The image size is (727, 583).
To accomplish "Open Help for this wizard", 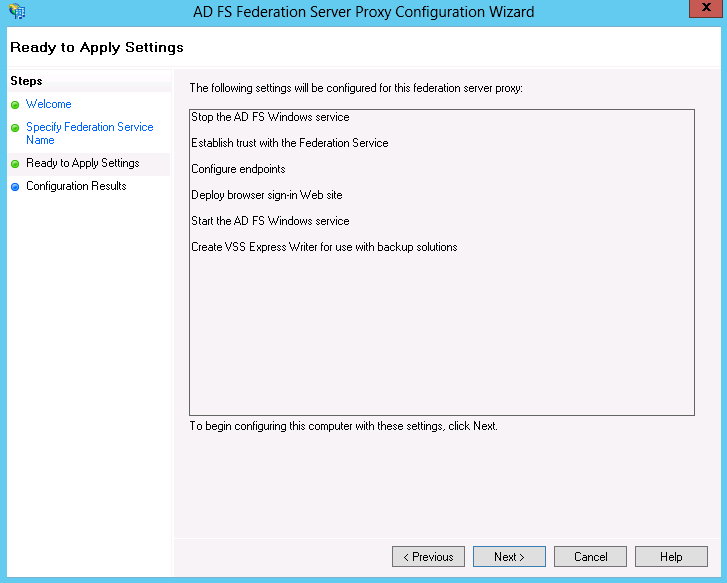I will [671, 557].
